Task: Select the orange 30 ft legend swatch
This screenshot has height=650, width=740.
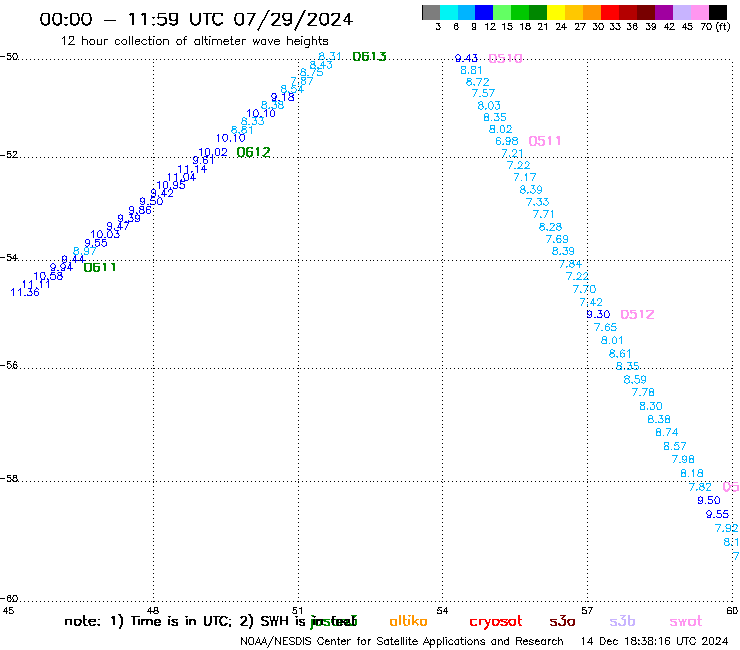Action: point(592,12)
